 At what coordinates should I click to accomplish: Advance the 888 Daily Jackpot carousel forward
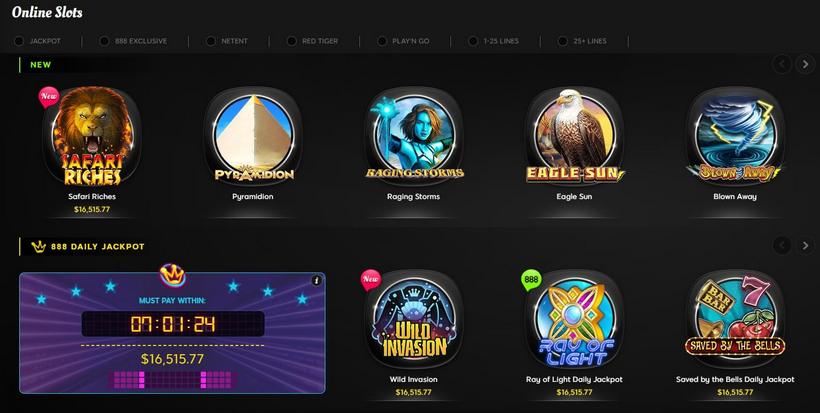pos(805,245)
